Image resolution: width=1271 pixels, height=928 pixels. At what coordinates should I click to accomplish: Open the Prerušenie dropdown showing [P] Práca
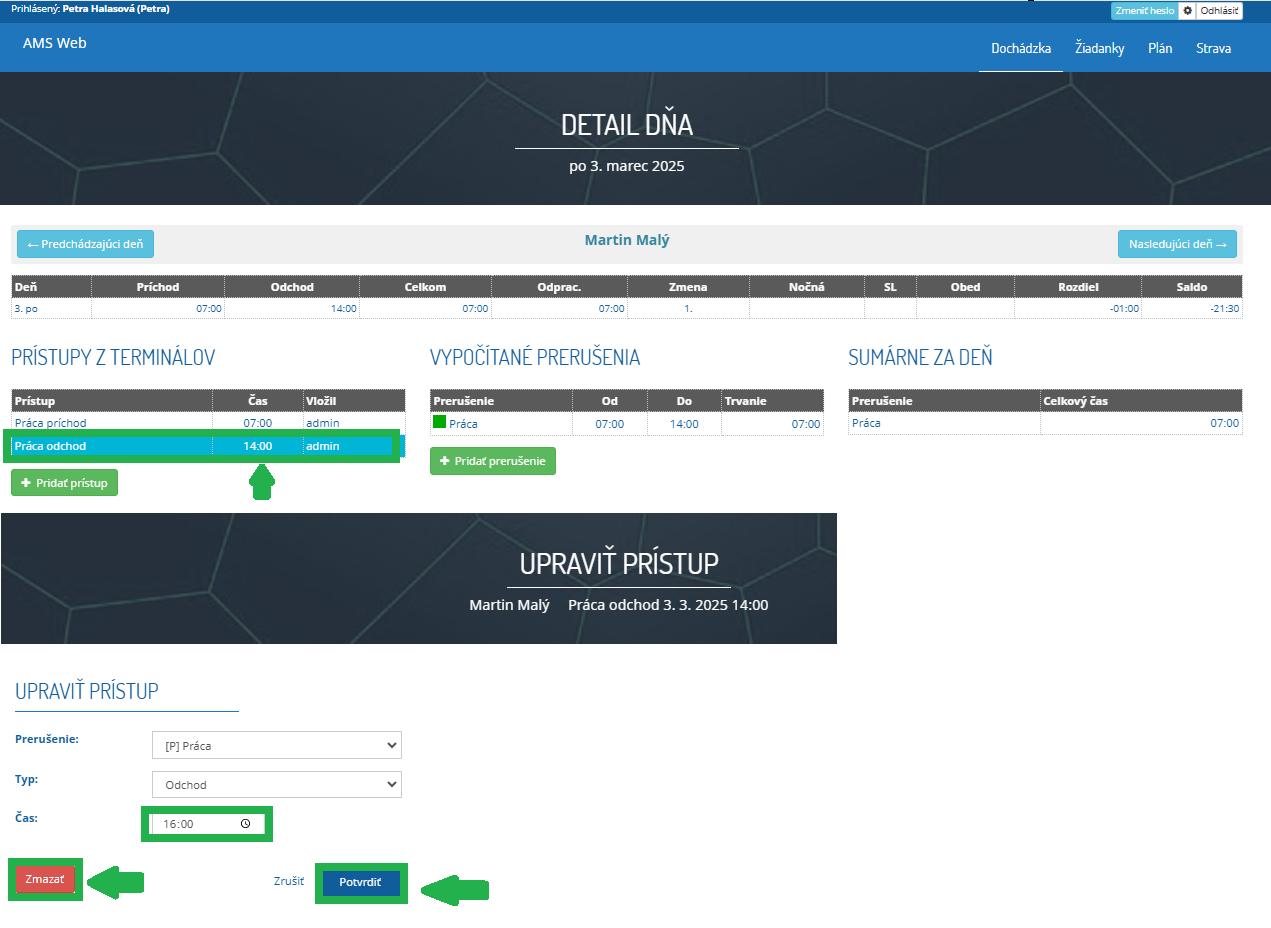click(277, 745)
